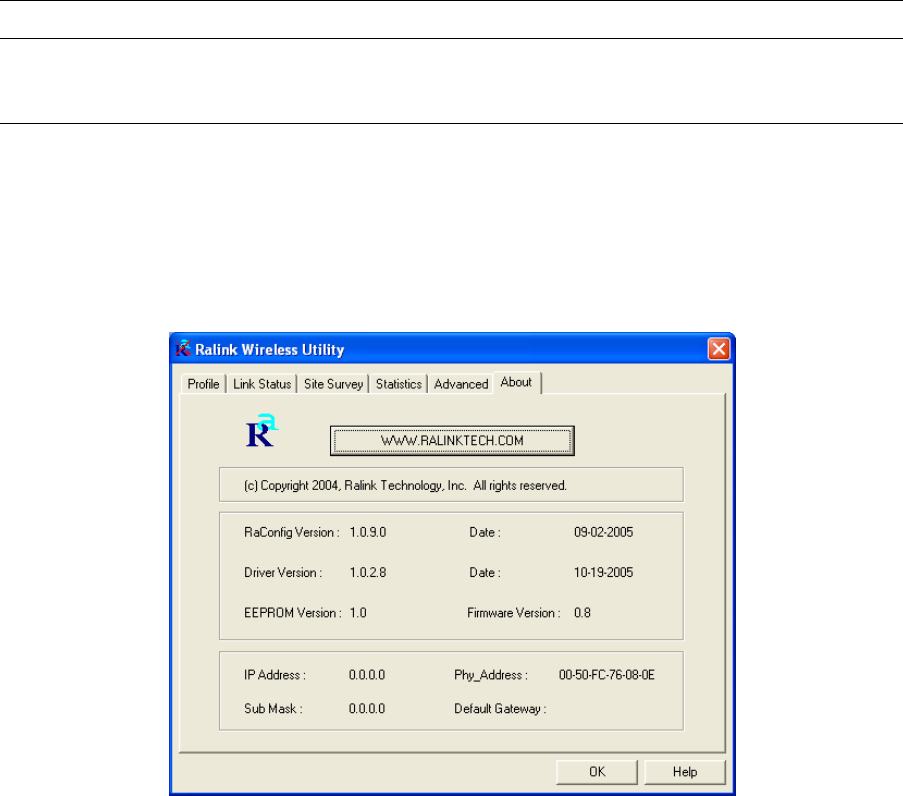Click the Sub Mask value 0.0.0.0
This screenshot has height=796, width=903.
tap(367, 709)
